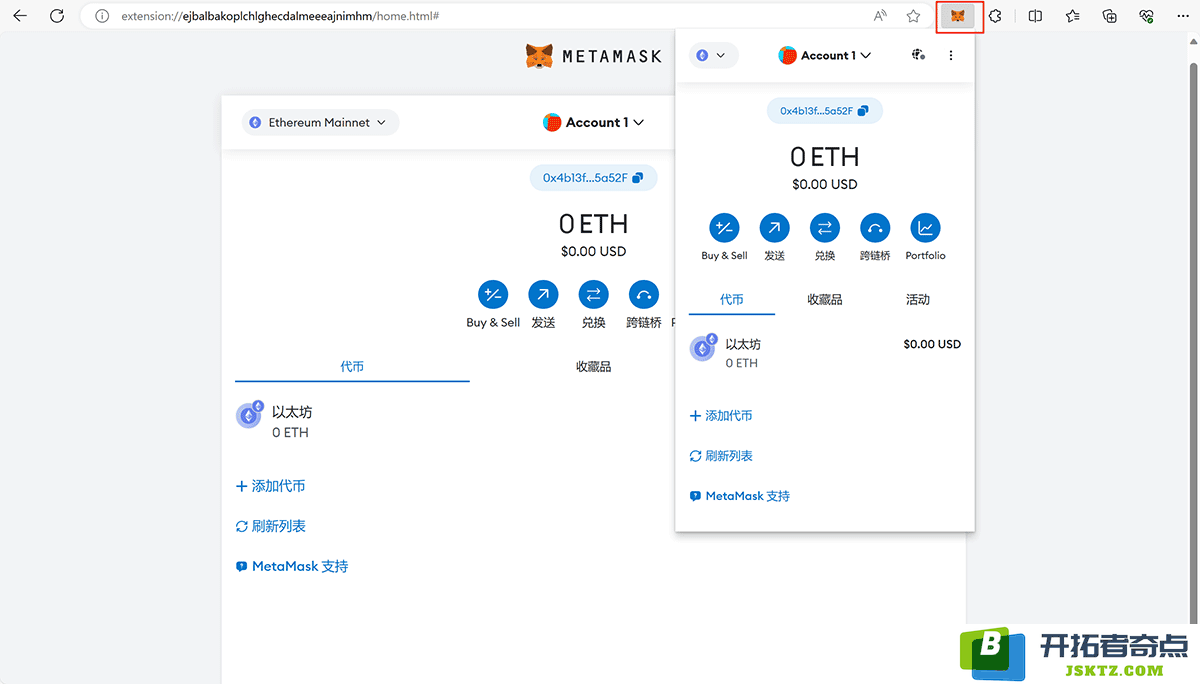Click 刷新列表 link in popup
This screenshot has height=684, width=1200.
click(721, 456)
